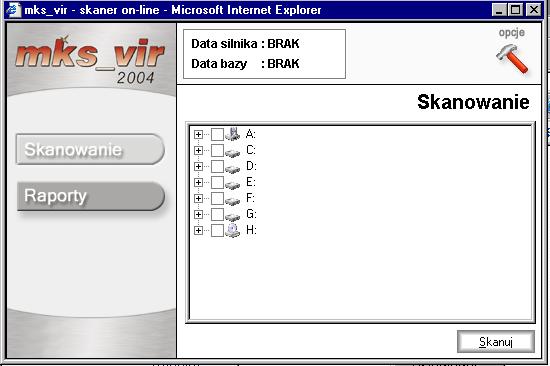This screenshot has width=550, height=366.
Task: Click the opcje label link
Action: (x=511, y=33)
